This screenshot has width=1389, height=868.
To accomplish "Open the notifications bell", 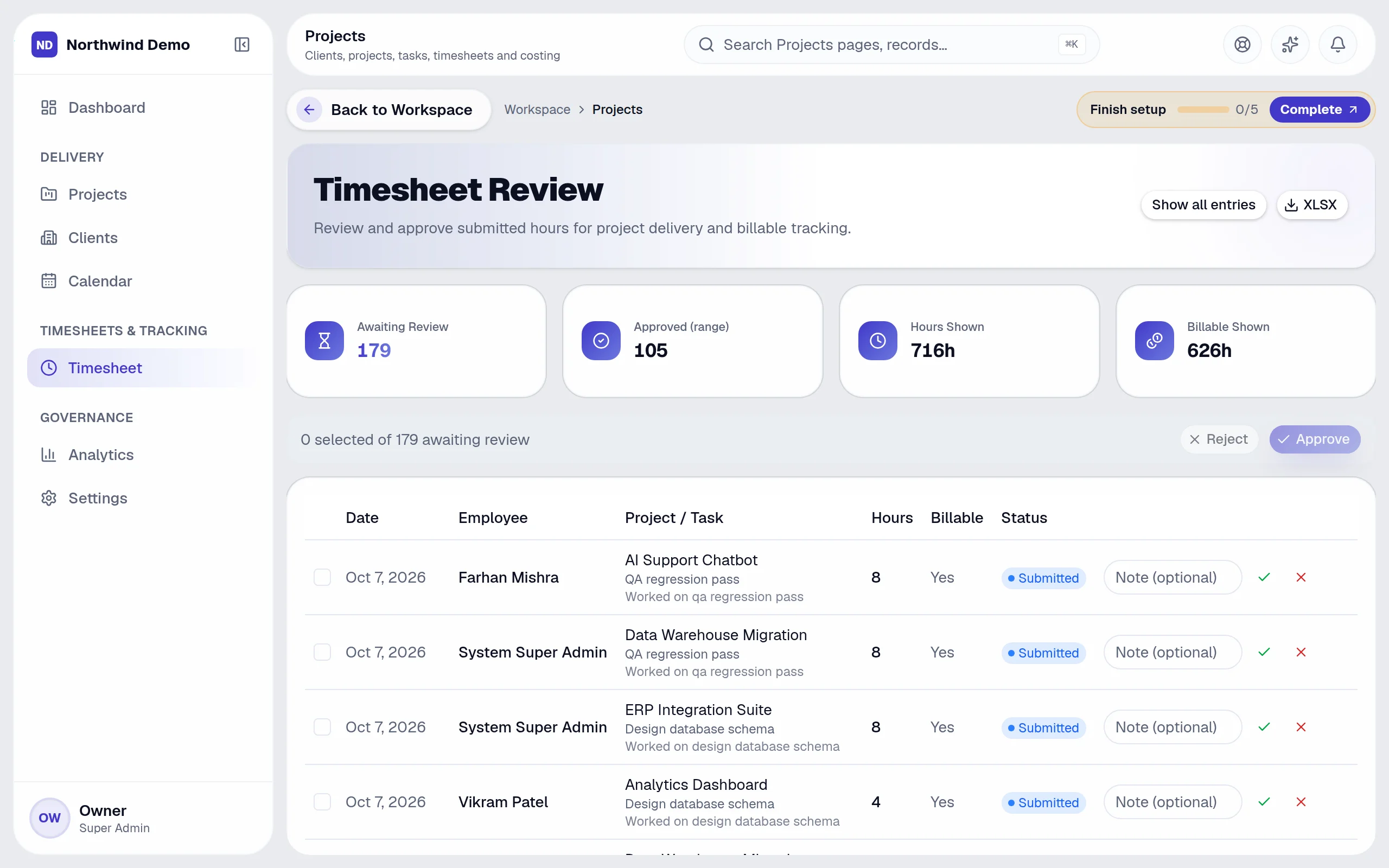I will [1337, 45].
